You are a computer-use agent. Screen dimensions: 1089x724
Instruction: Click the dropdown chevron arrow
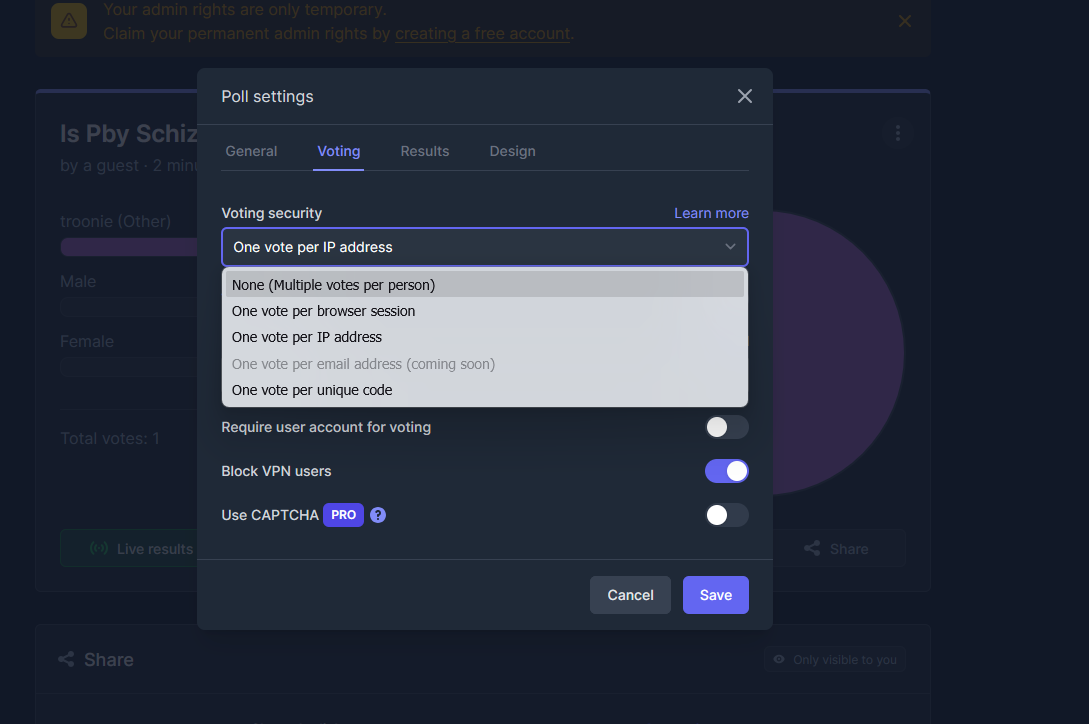click(x=730, y=247)
